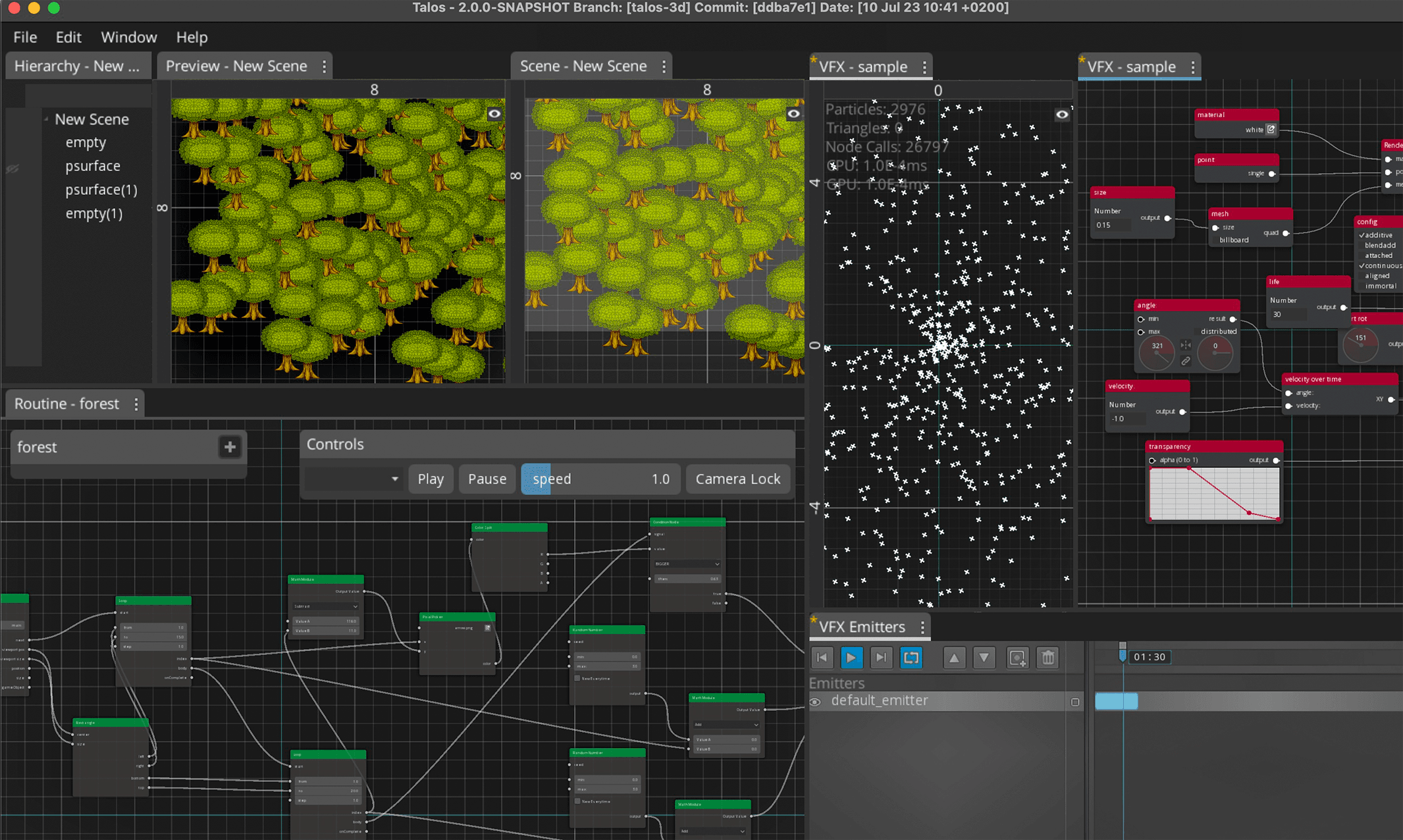Click the single output port of the point node
The height and width of the screenshot is (840, 1403).
click(1272, 174)
